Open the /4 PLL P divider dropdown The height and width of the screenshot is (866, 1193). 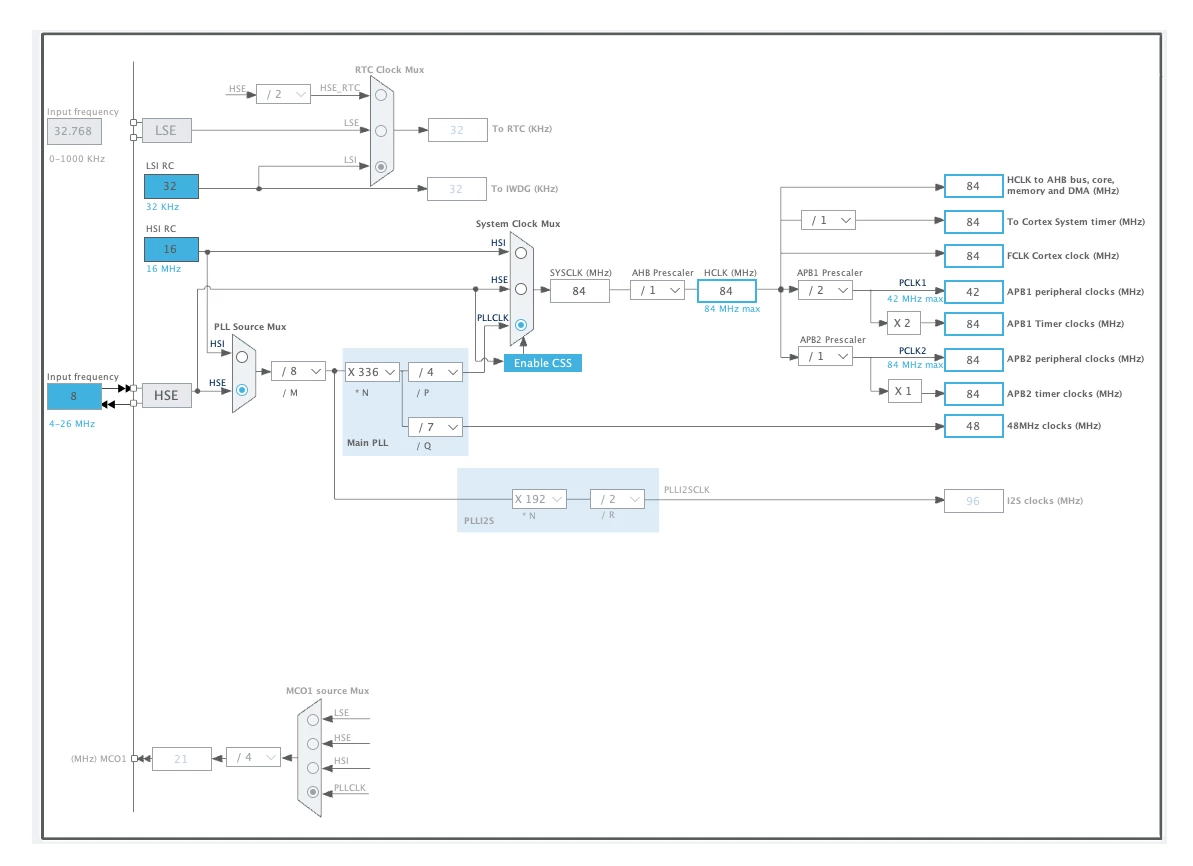(435, 372)
